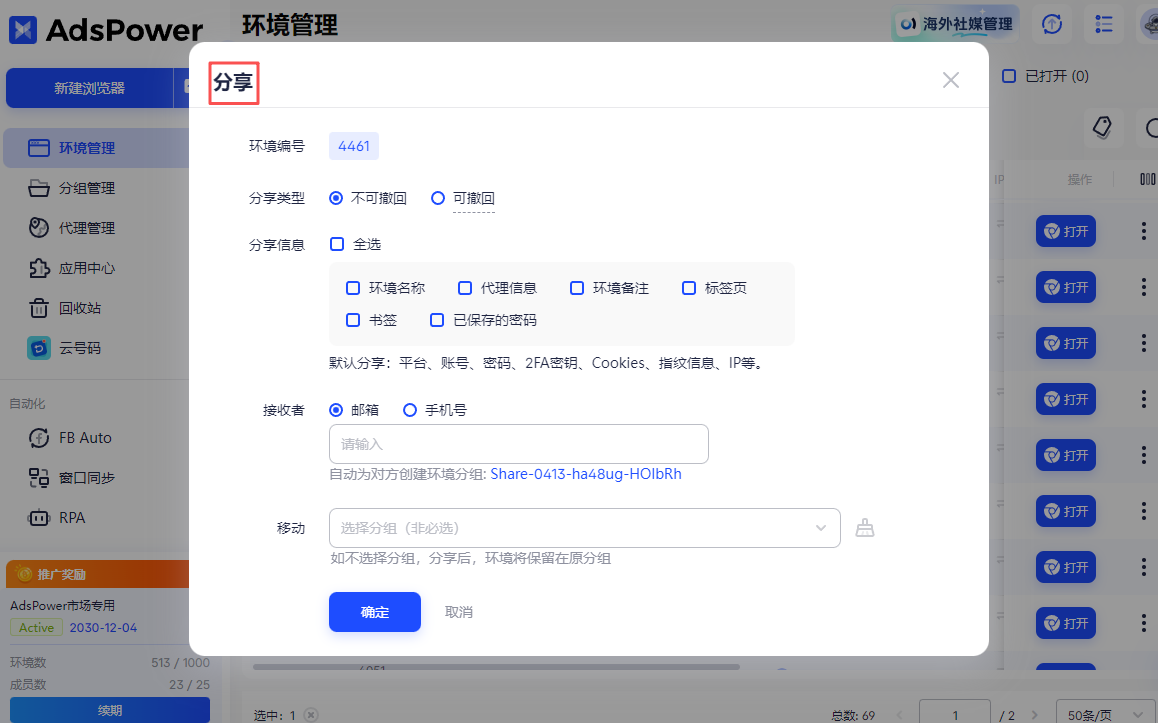Tick the 已保存的密码 checkbox
This screenshot has width=1158, height=723.
click(437, 320)
